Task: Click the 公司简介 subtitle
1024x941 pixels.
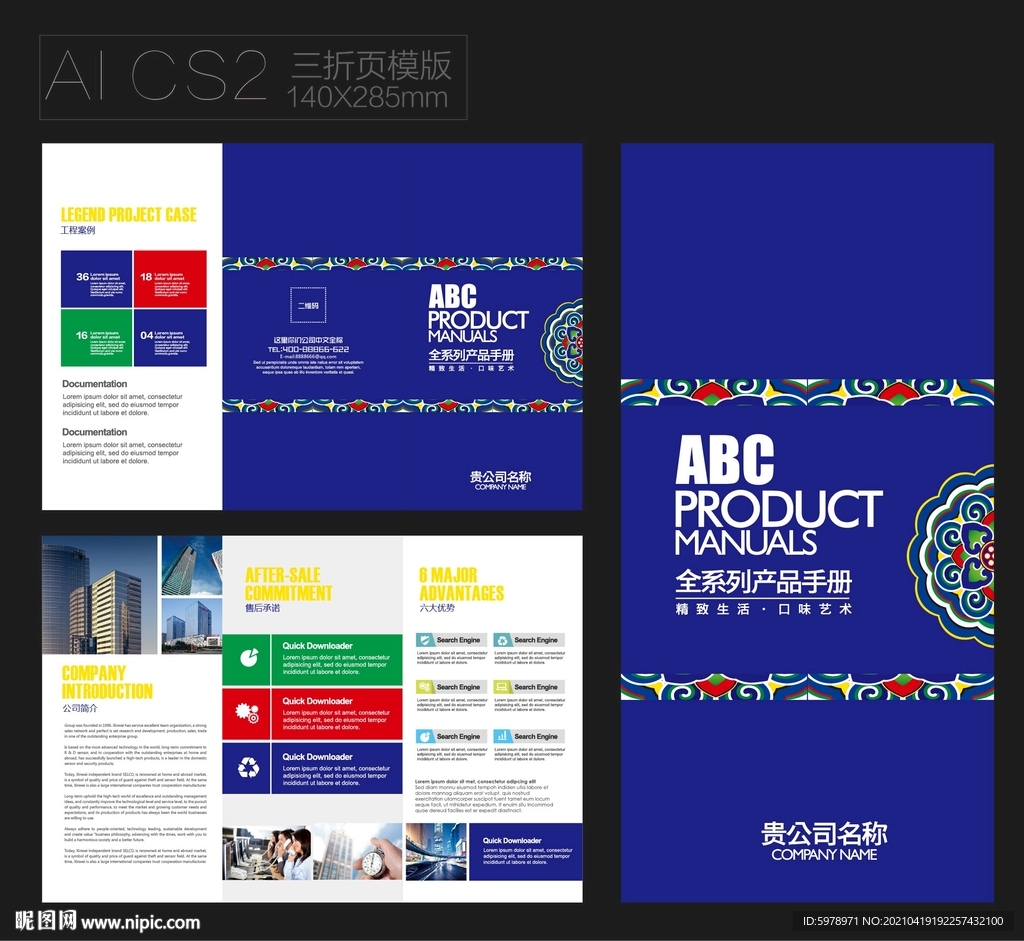Action: click(80, 708)
